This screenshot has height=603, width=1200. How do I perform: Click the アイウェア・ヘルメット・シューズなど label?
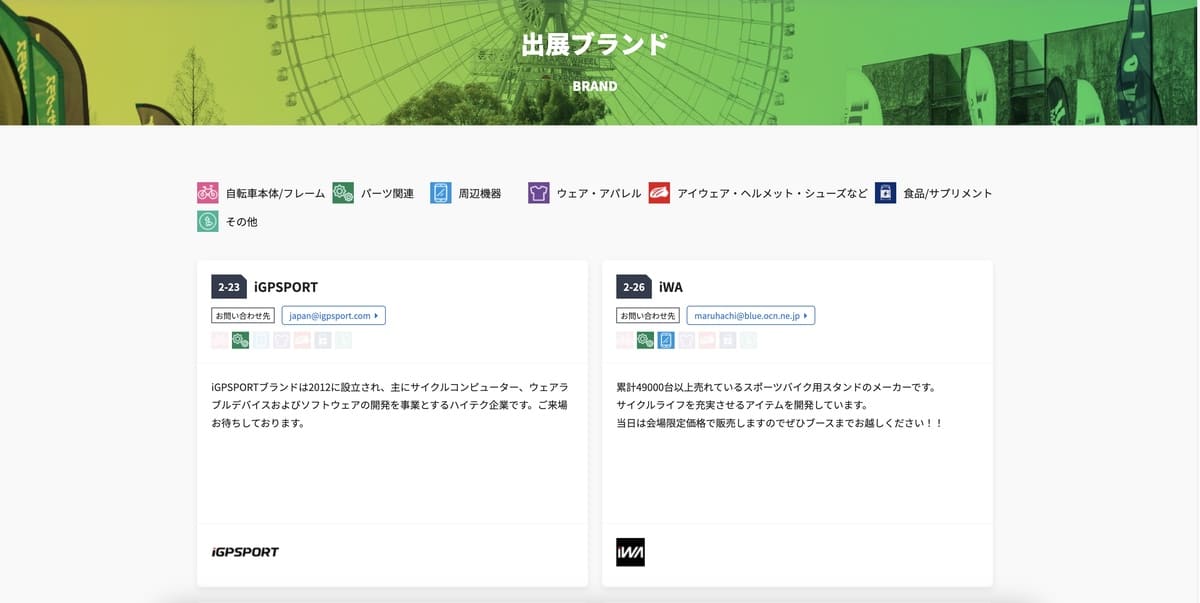point(772,193)
